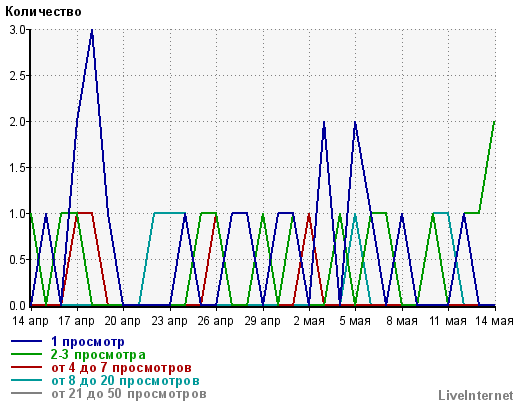The image size is (520, 405).
Task: Click the green line endpoint at 14 мая
Action: 495,122
